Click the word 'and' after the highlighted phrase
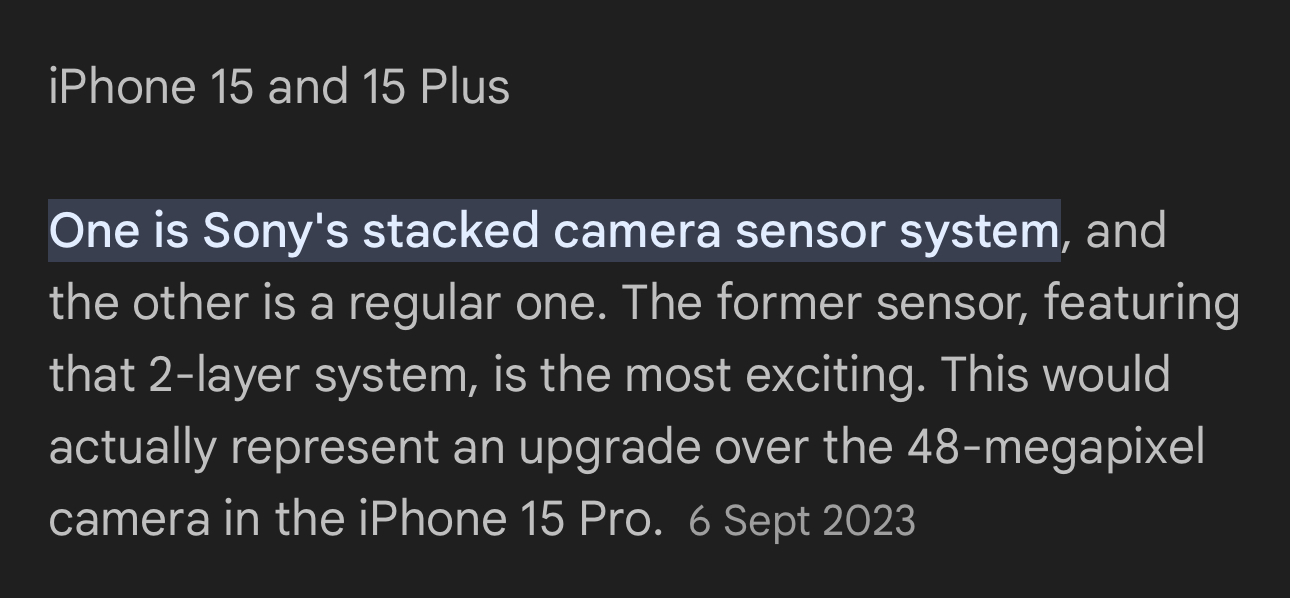The height and width of the screenshot is (598, 1290). [x=1126, y=231]
